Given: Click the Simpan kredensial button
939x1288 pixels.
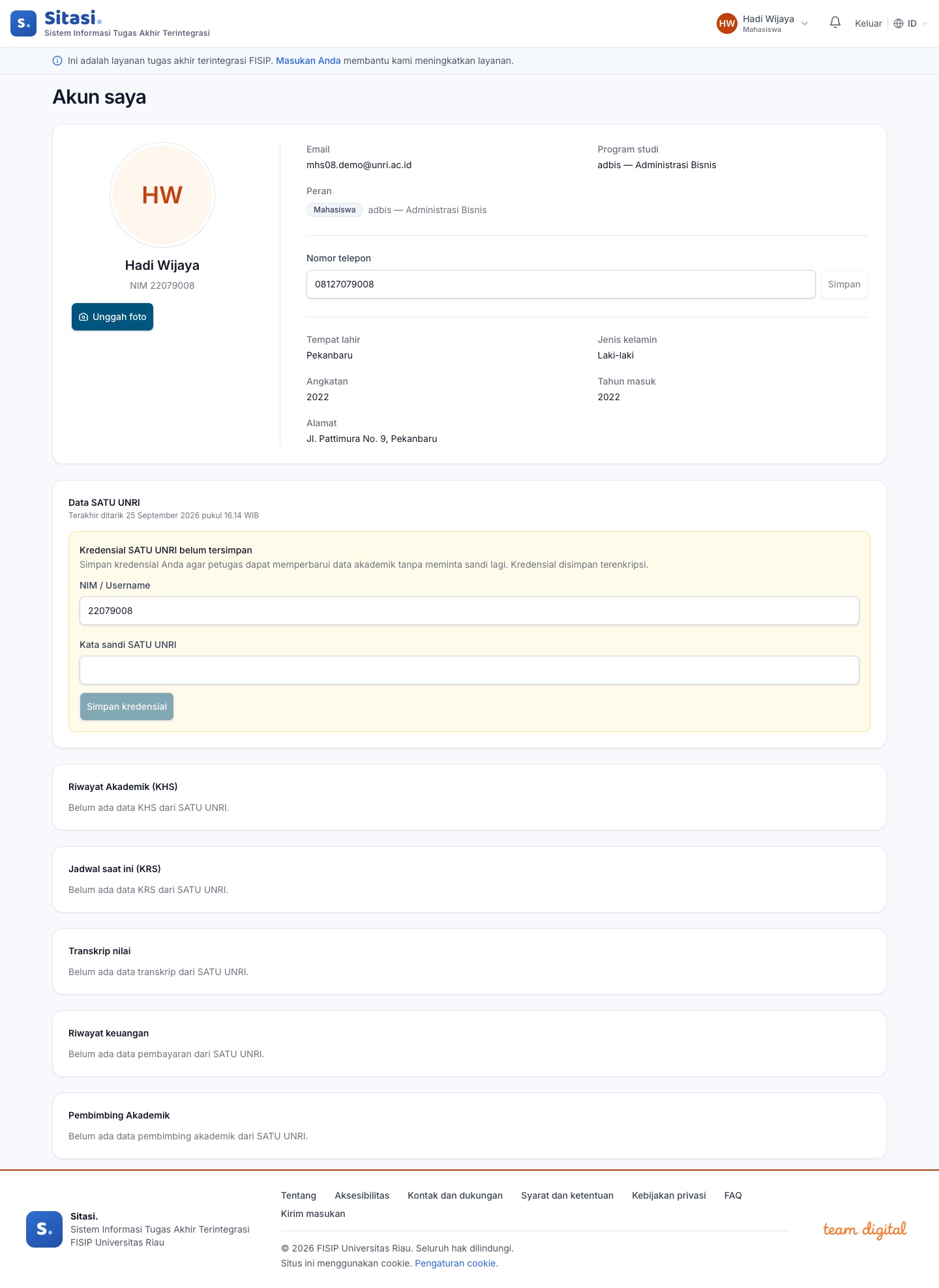Looking at the screenshot, I should [127, 707].
